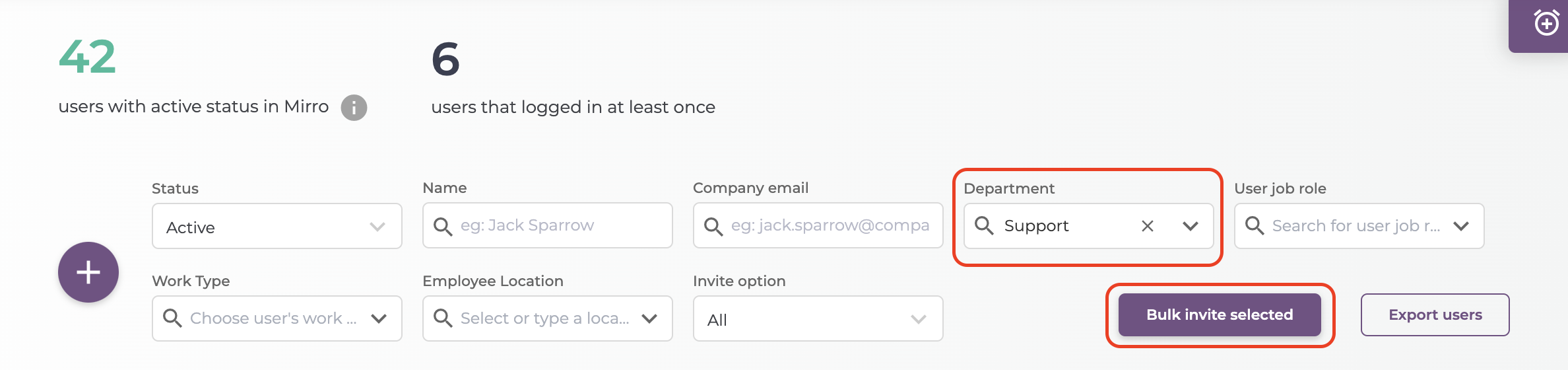
Task: Click the search icon in User job role
Action: (1255, 225)
